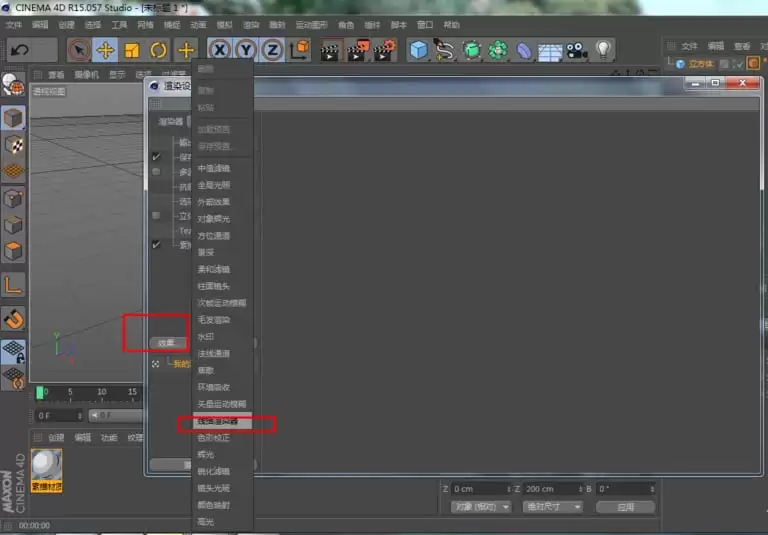The image size is (768, 535).
Task: Click the timeline green frame marker
Action: [x=41, y=392]
